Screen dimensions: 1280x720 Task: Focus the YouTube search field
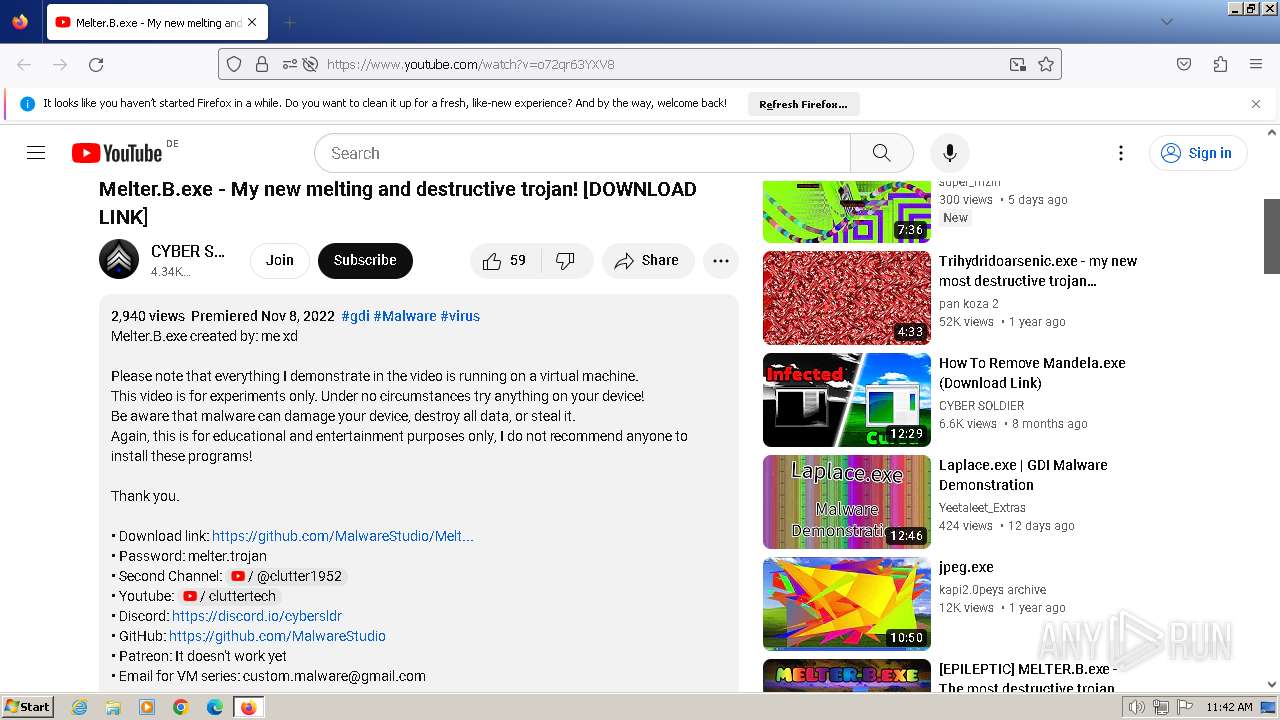(582, 153)
